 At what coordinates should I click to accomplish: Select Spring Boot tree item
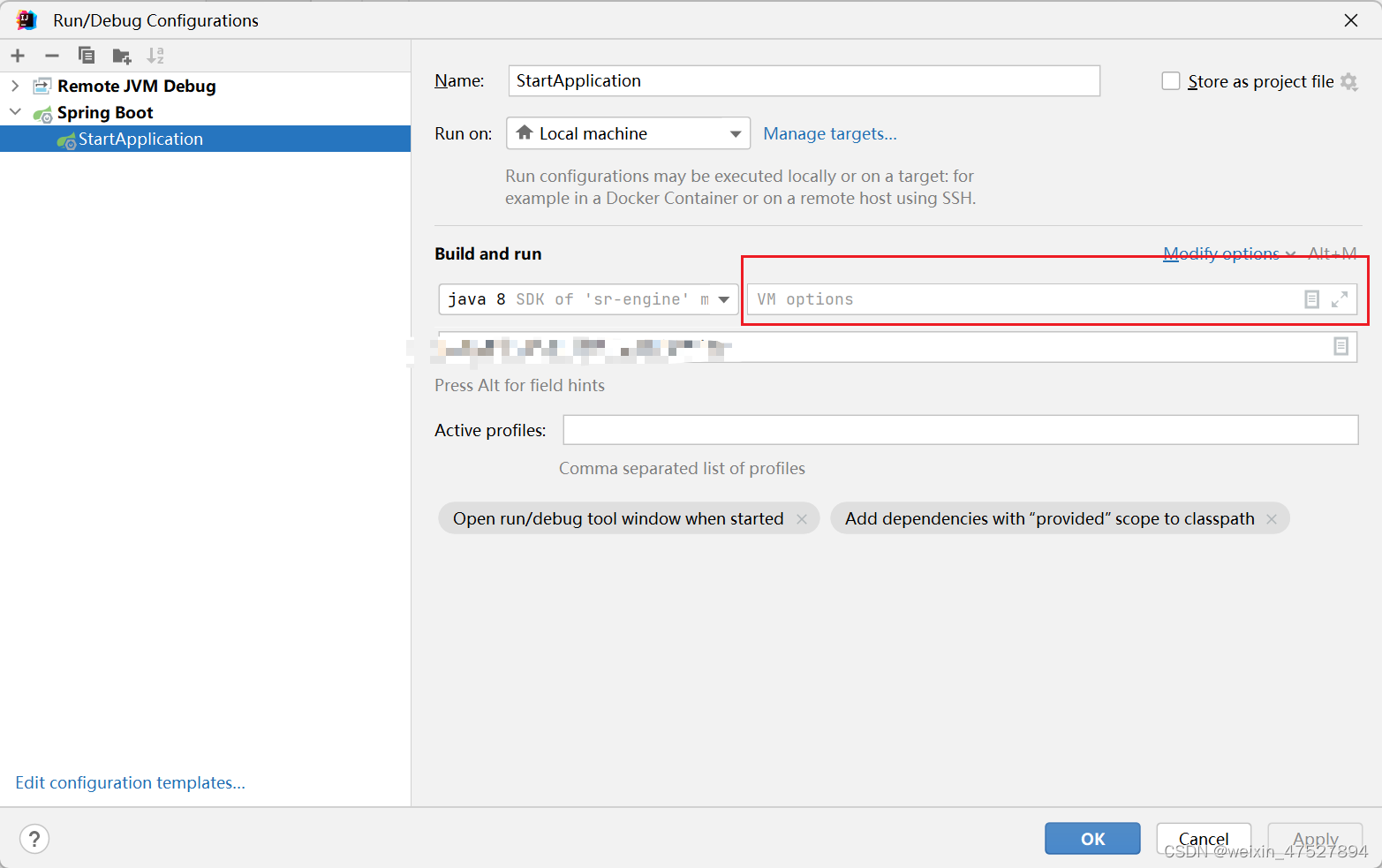(x=104, y=112)
